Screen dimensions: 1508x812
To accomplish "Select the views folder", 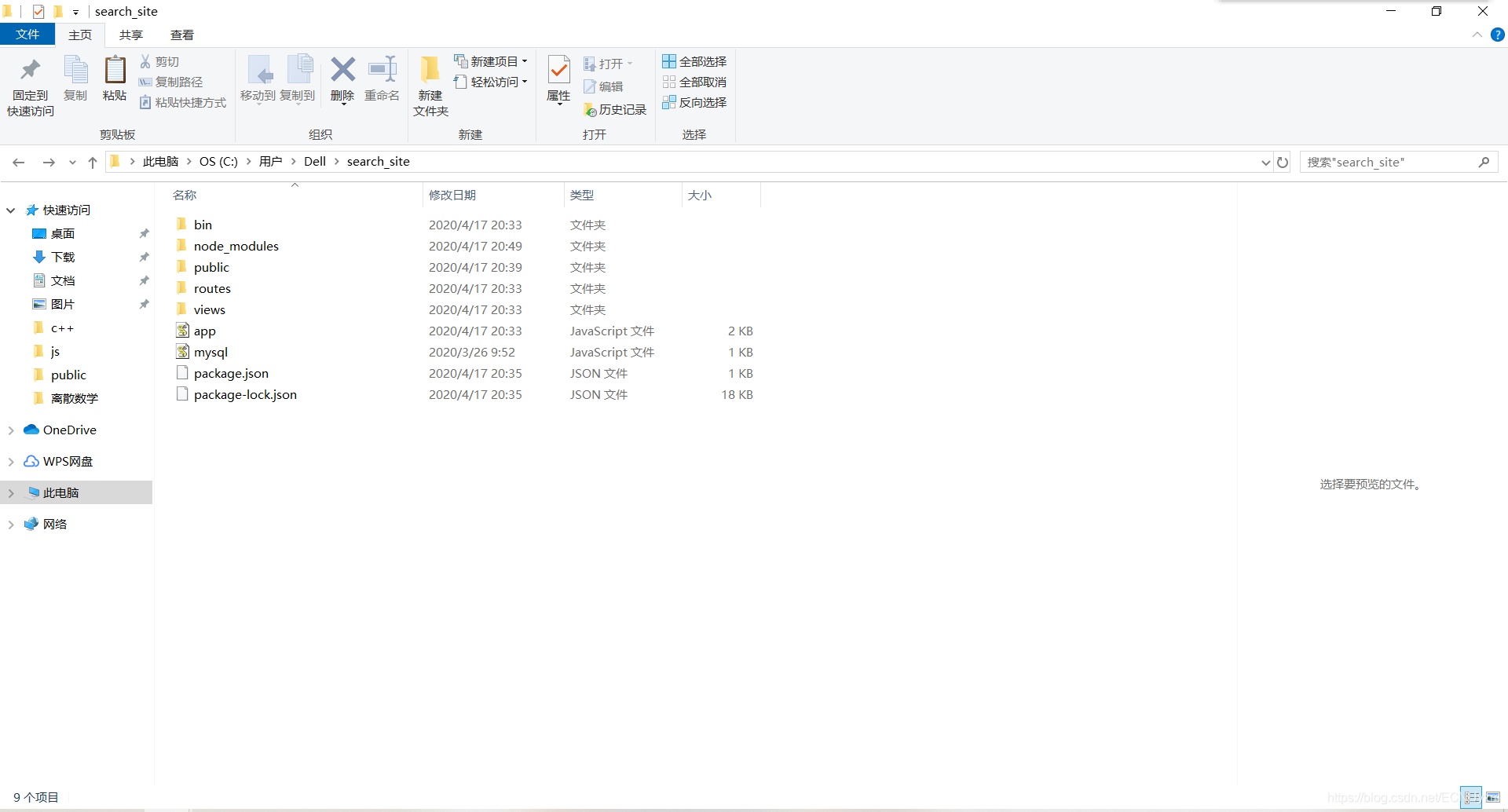I will click(x=209, y=309).
